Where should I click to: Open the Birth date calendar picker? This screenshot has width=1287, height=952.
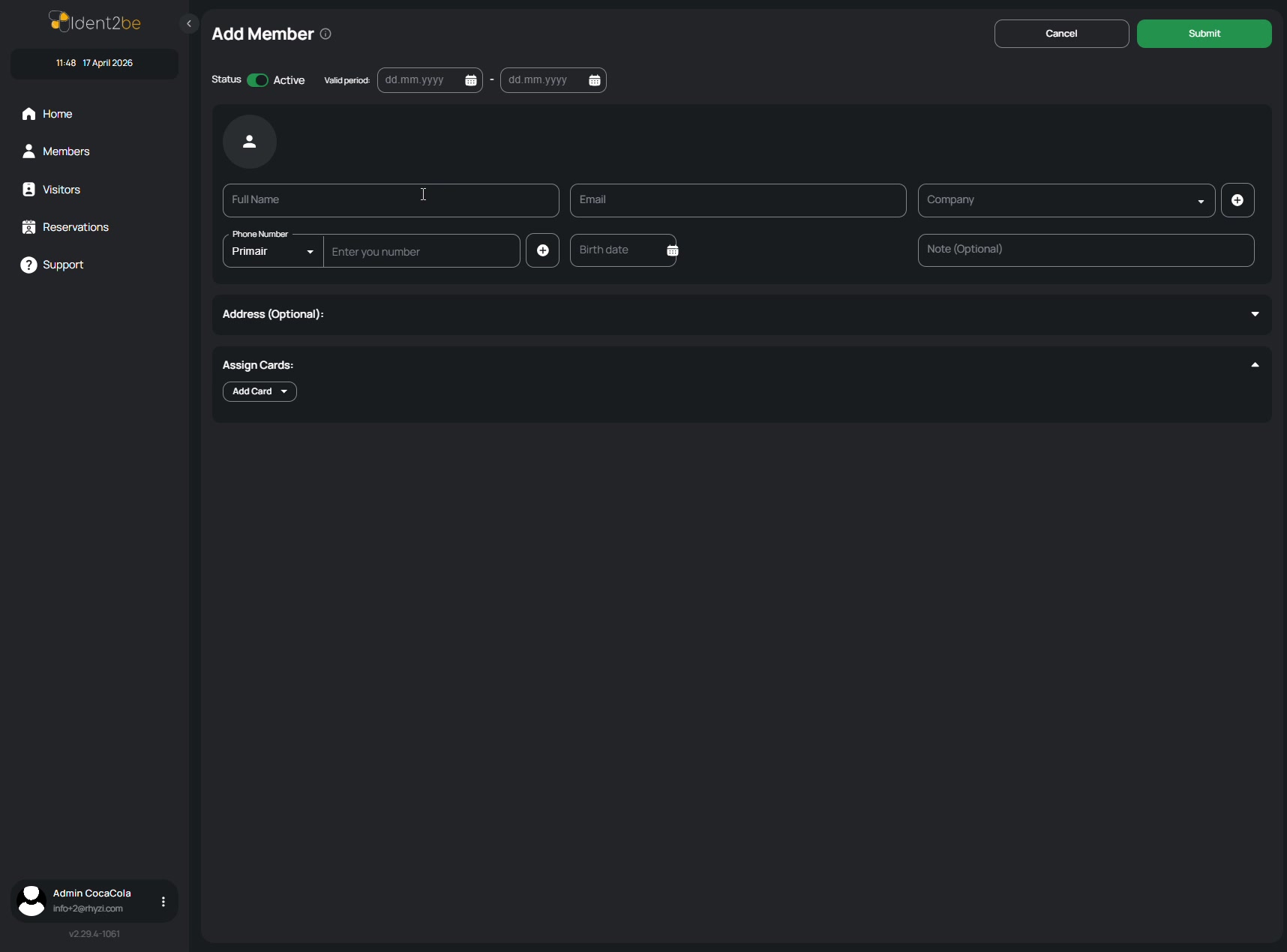(672, 250)
